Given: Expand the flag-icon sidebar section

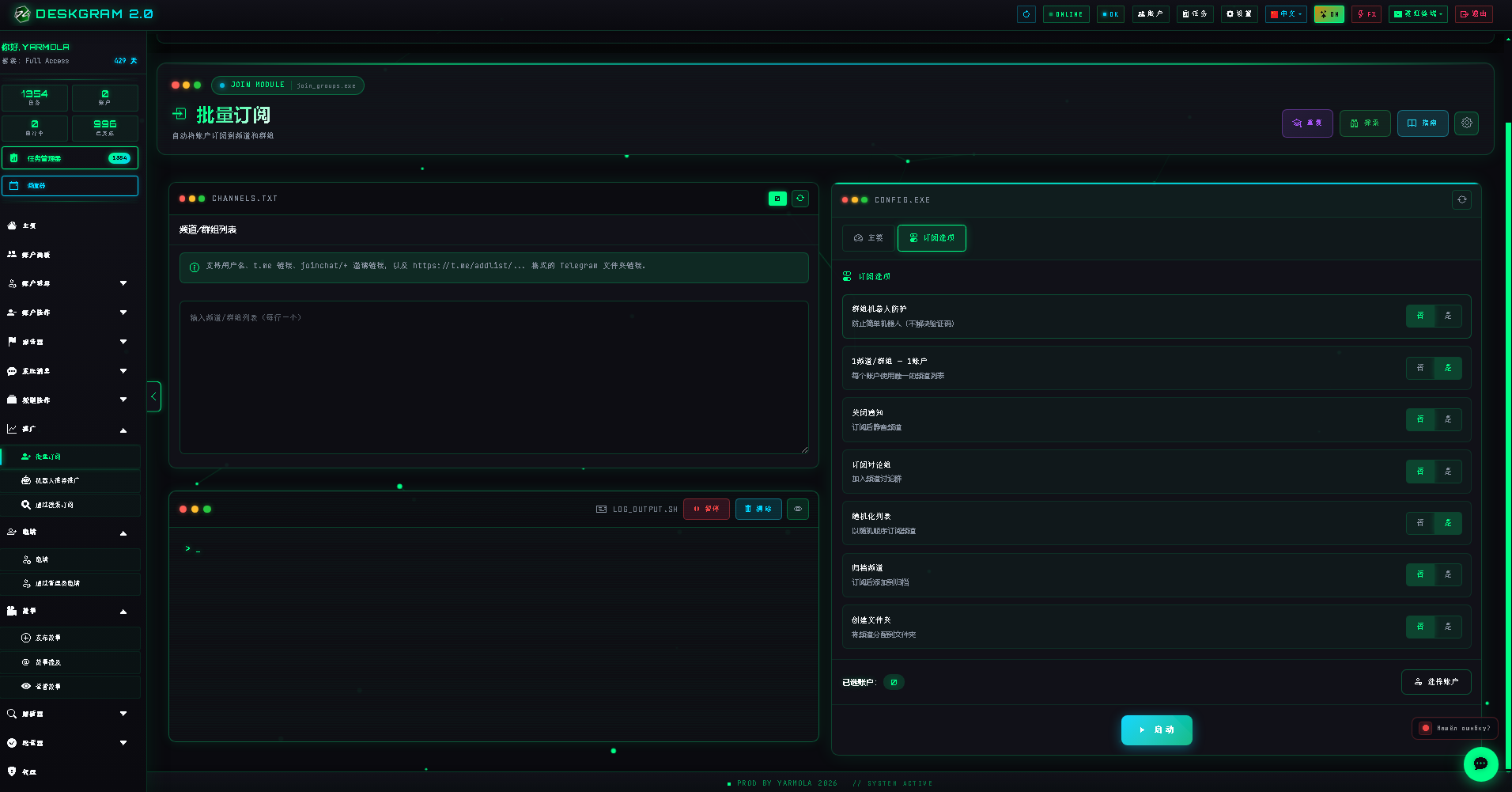Looking at the screenshot, I should 70,342.
